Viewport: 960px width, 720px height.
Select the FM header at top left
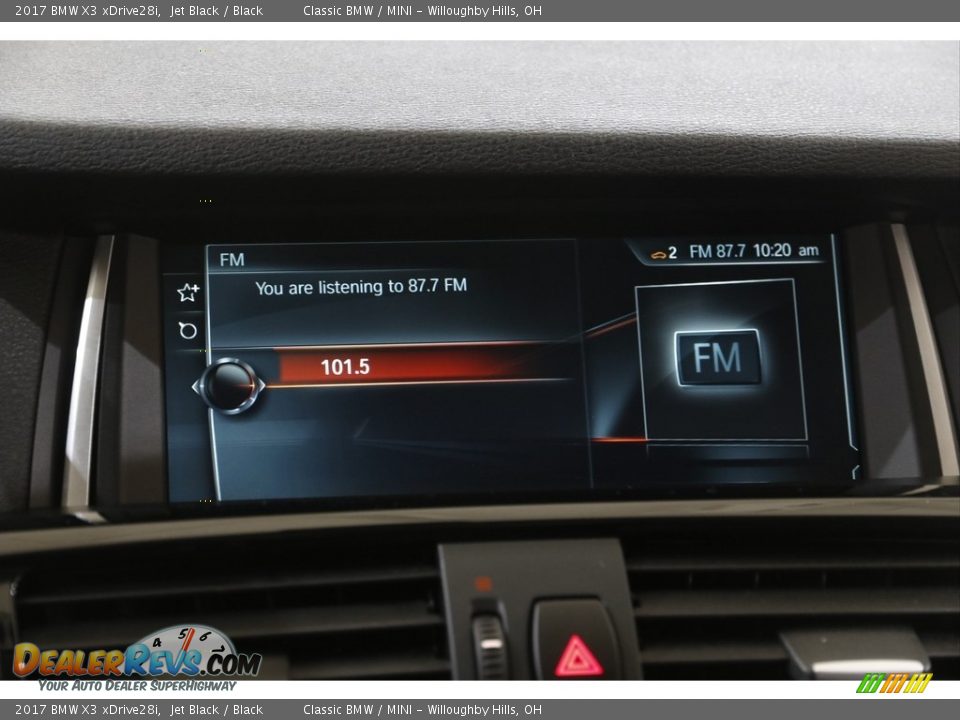point(232,260)
